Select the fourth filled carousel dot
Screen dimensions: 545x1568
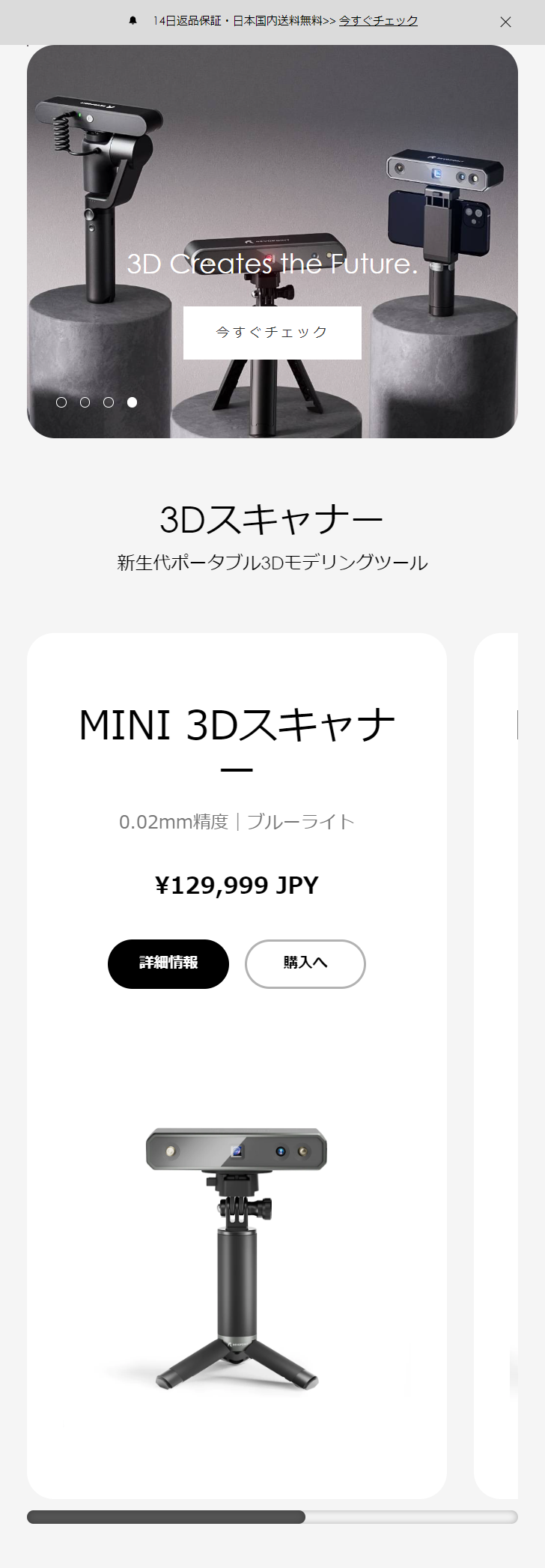[132, 402]
